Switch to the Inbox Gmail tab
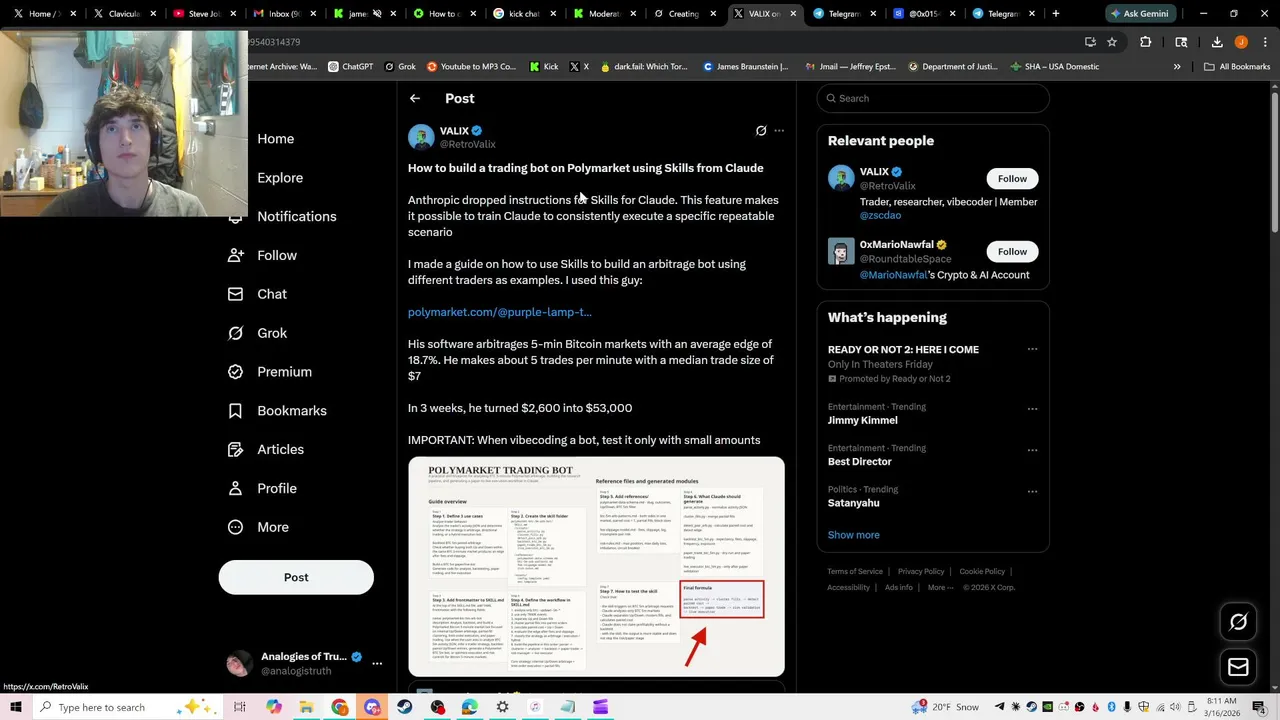 284,14
